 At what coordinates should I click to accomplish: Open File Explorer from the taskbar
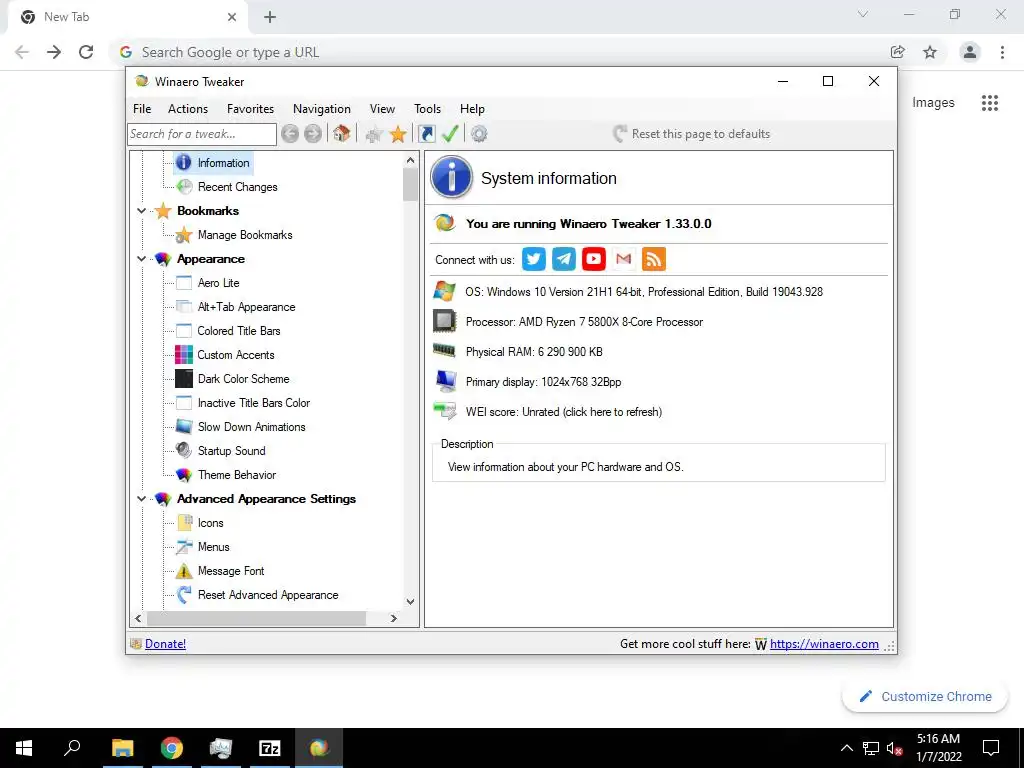pos(123,748)
